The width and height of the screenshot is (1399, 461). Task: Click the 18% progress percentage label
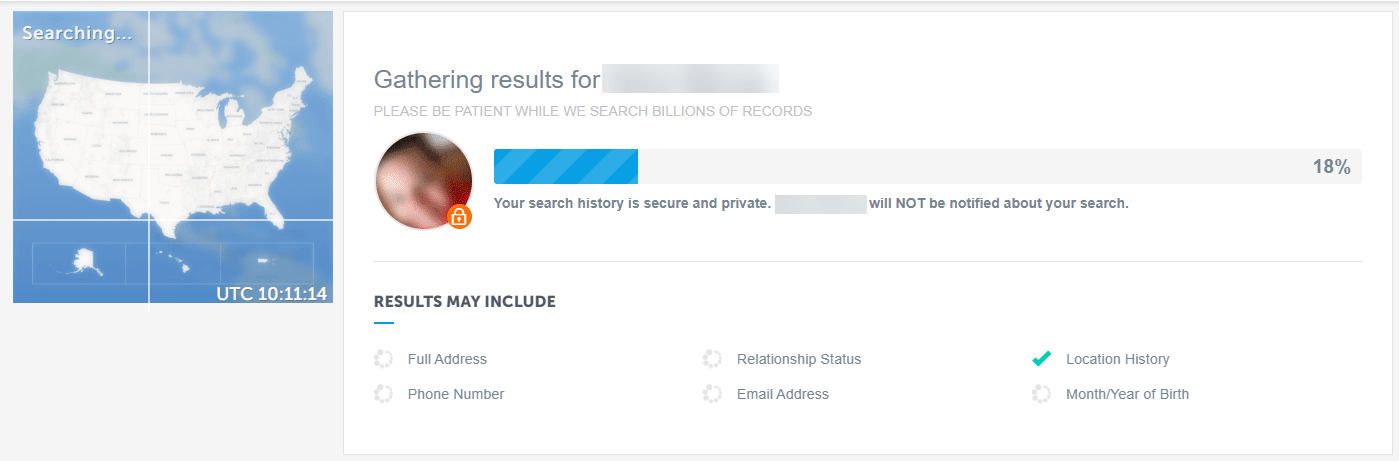tap(1332, 167)
